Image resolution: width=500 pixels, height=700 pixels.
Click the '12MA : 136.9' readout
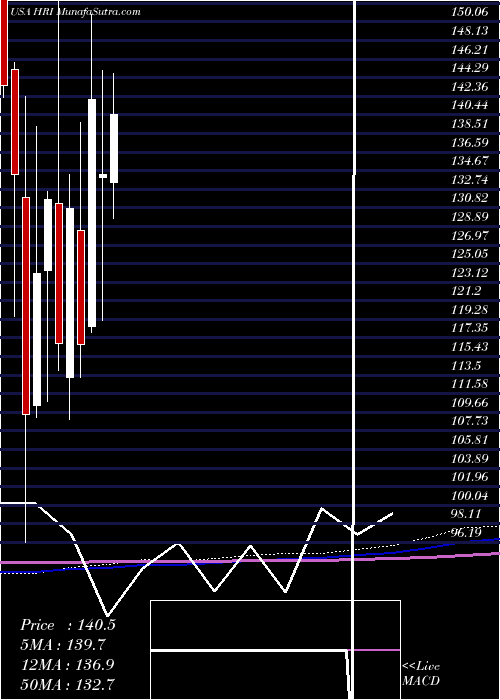click(x=67, y=664)
